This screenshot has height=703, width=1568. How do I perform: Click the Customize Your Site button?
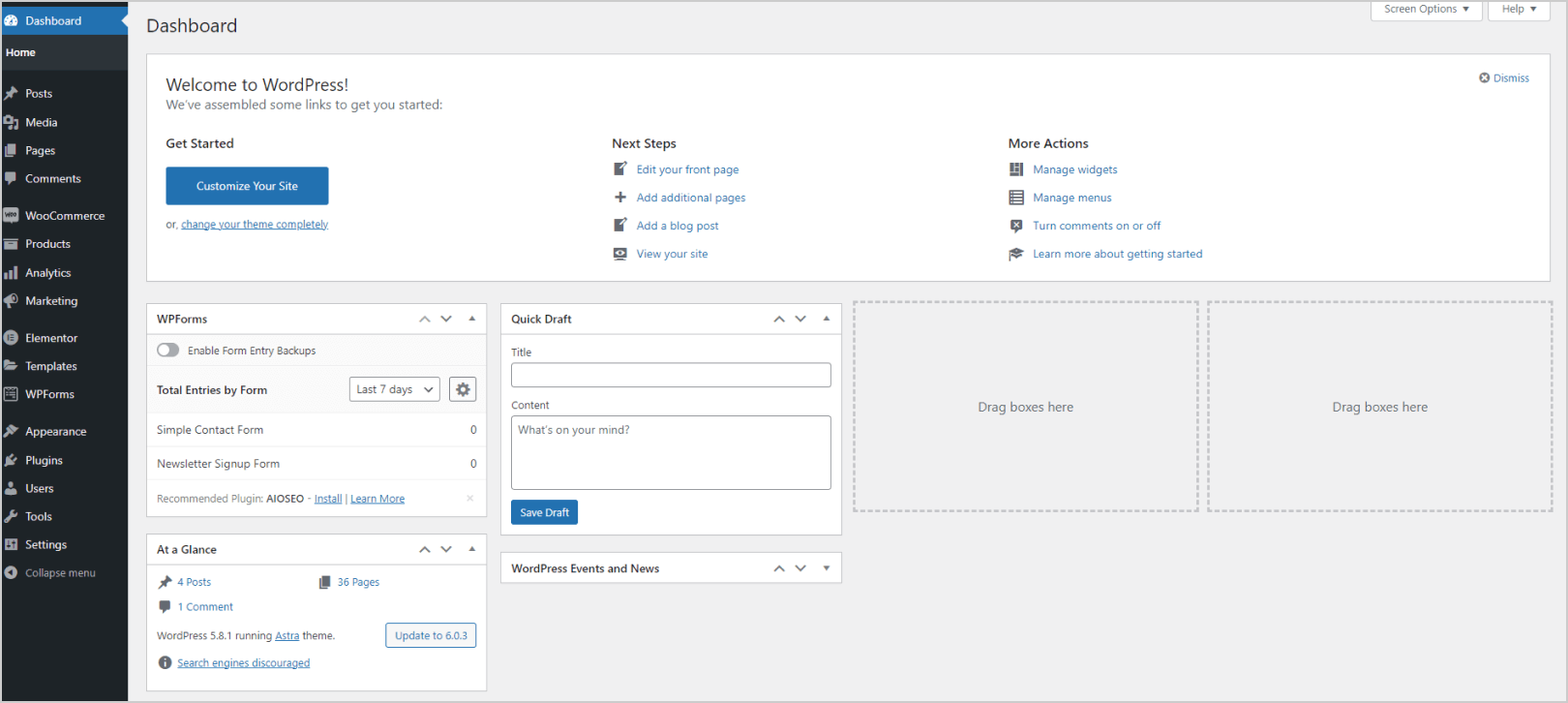click(247, 186)
